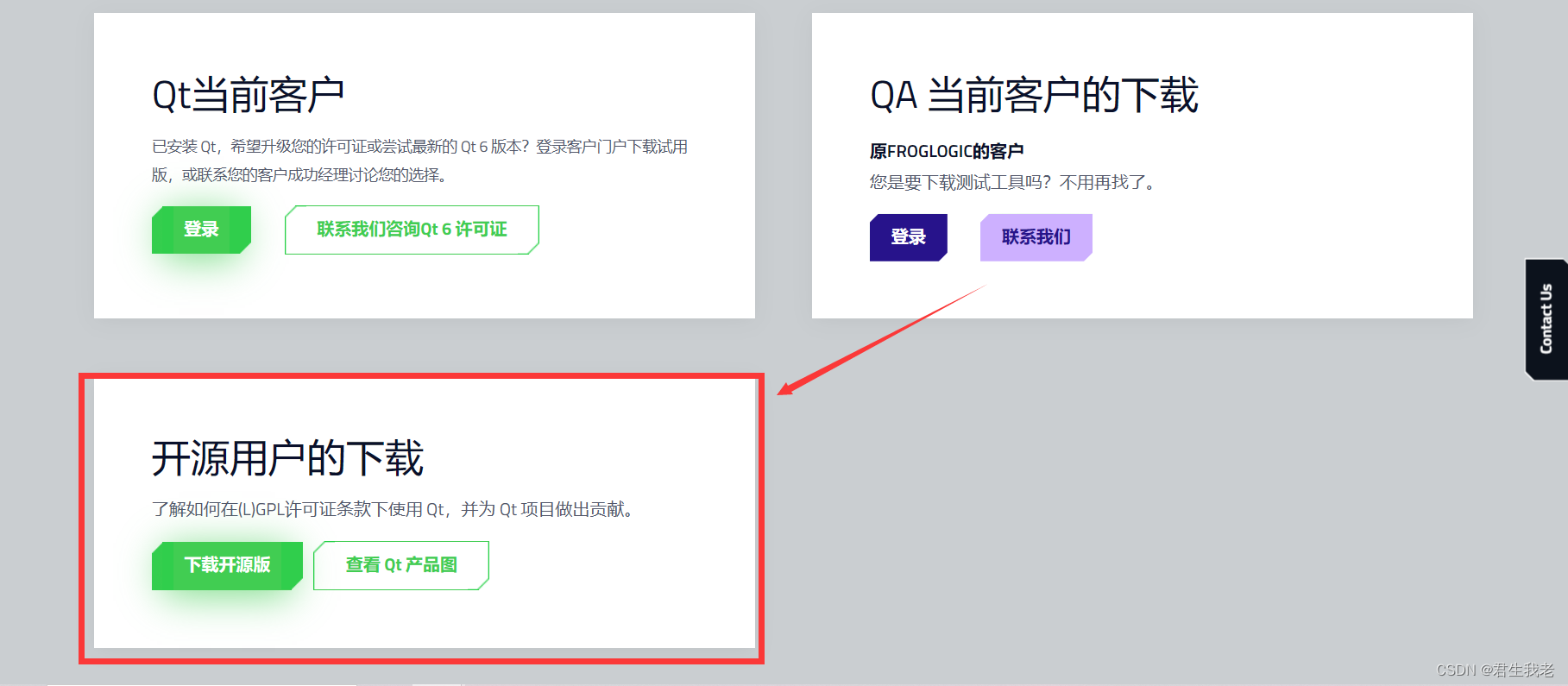The width and height of the screenshot is (1568, 686).
Task: Select the 开源用户的下载 heading
Action: coord(287,458)
